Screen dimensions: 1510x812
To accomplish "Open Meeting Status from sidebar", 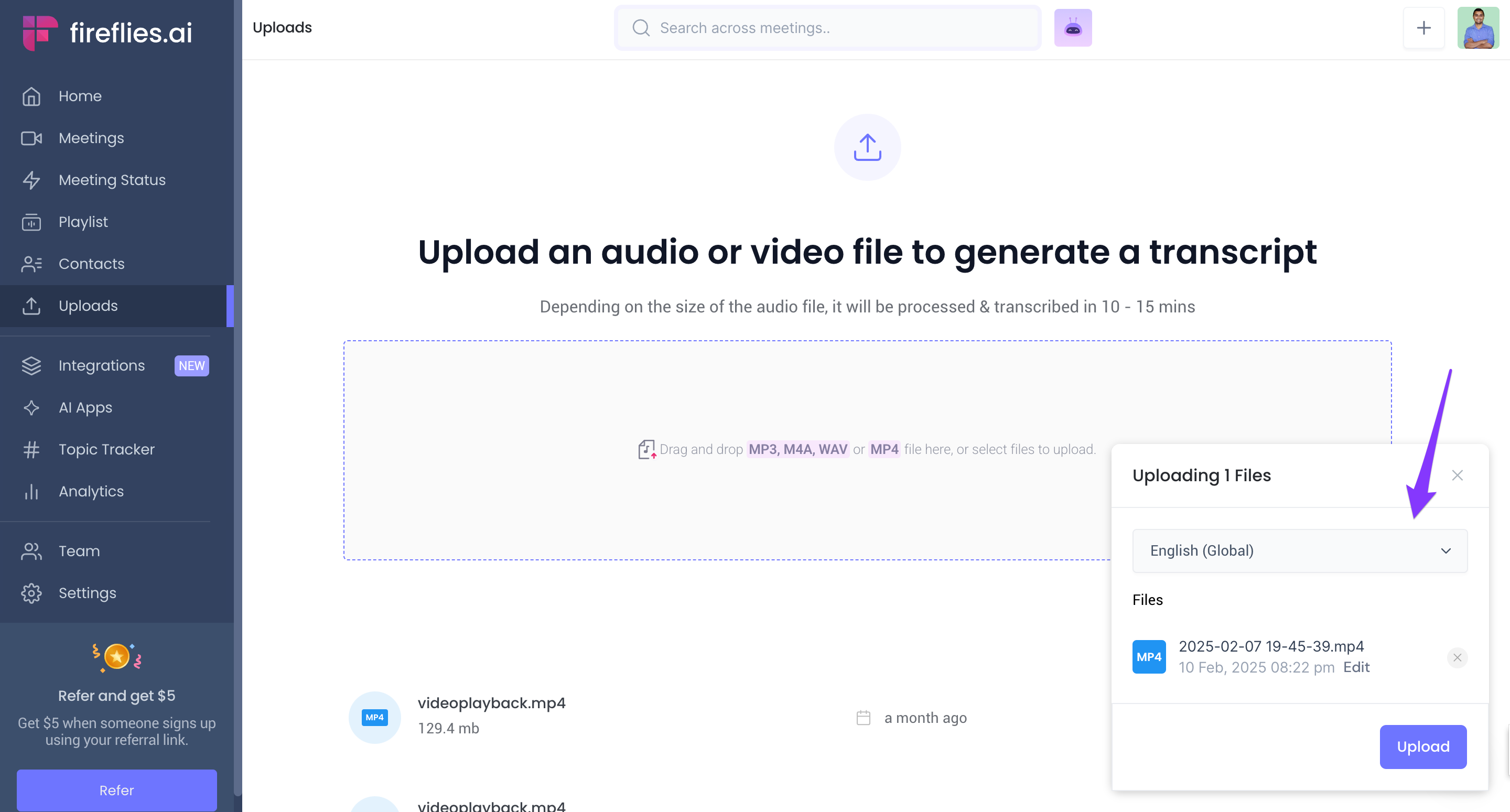I will tap(112, 180).
